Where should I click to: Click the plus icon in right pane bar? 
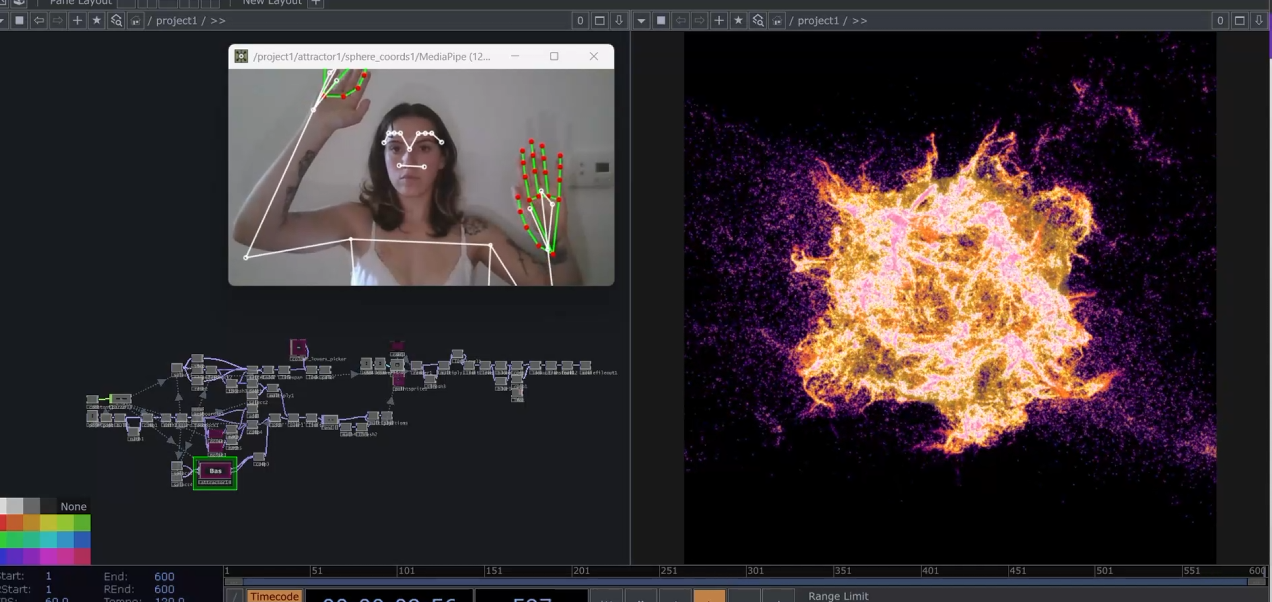click(719, 20)
